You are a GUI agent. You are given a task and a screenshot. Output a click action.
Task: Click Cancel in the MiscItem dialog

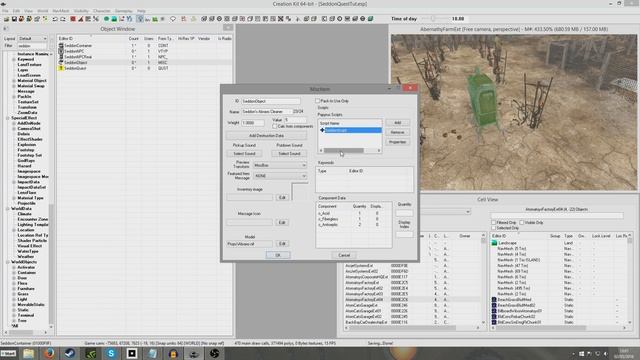344,255
